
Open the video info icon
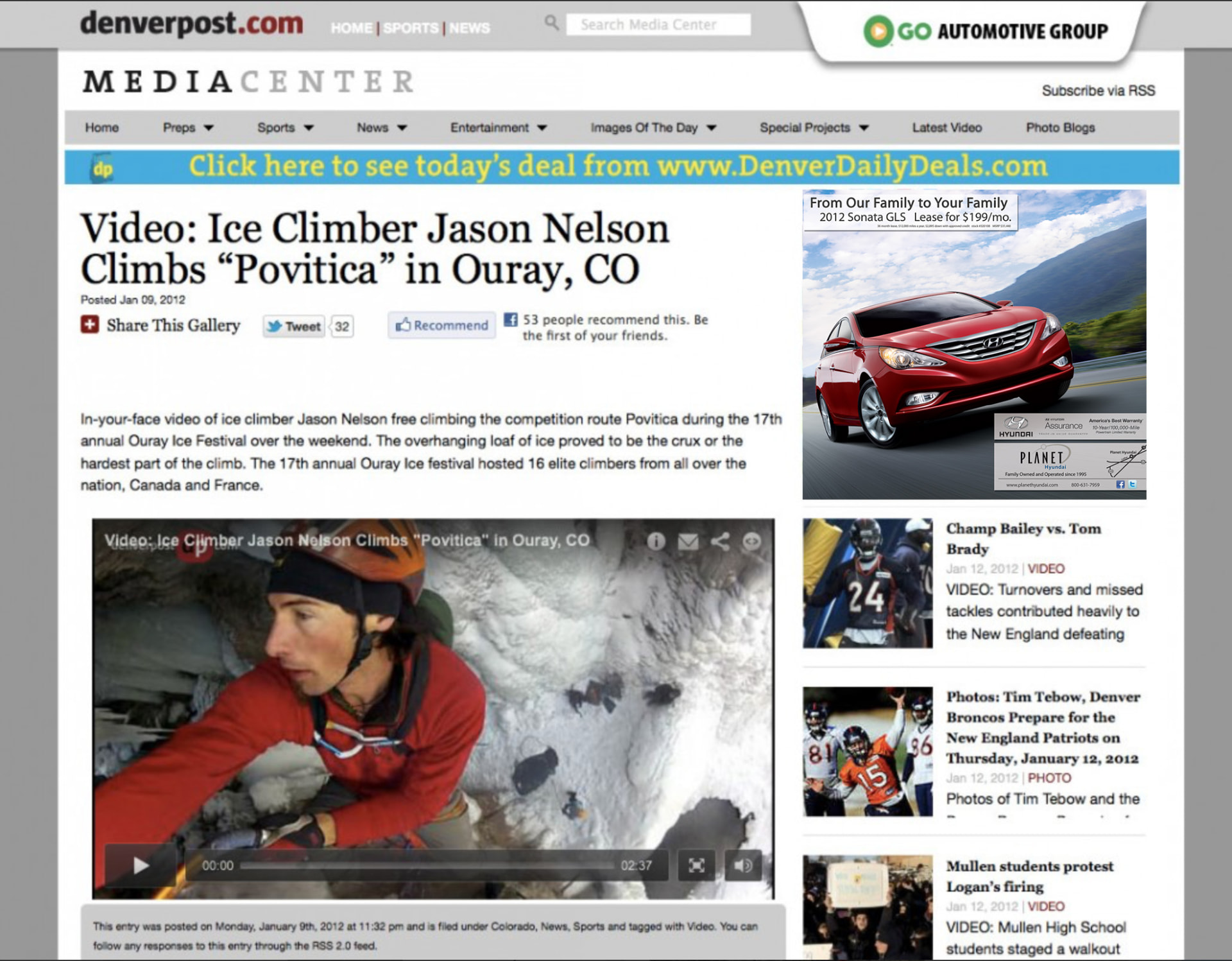tap(656, 541)
